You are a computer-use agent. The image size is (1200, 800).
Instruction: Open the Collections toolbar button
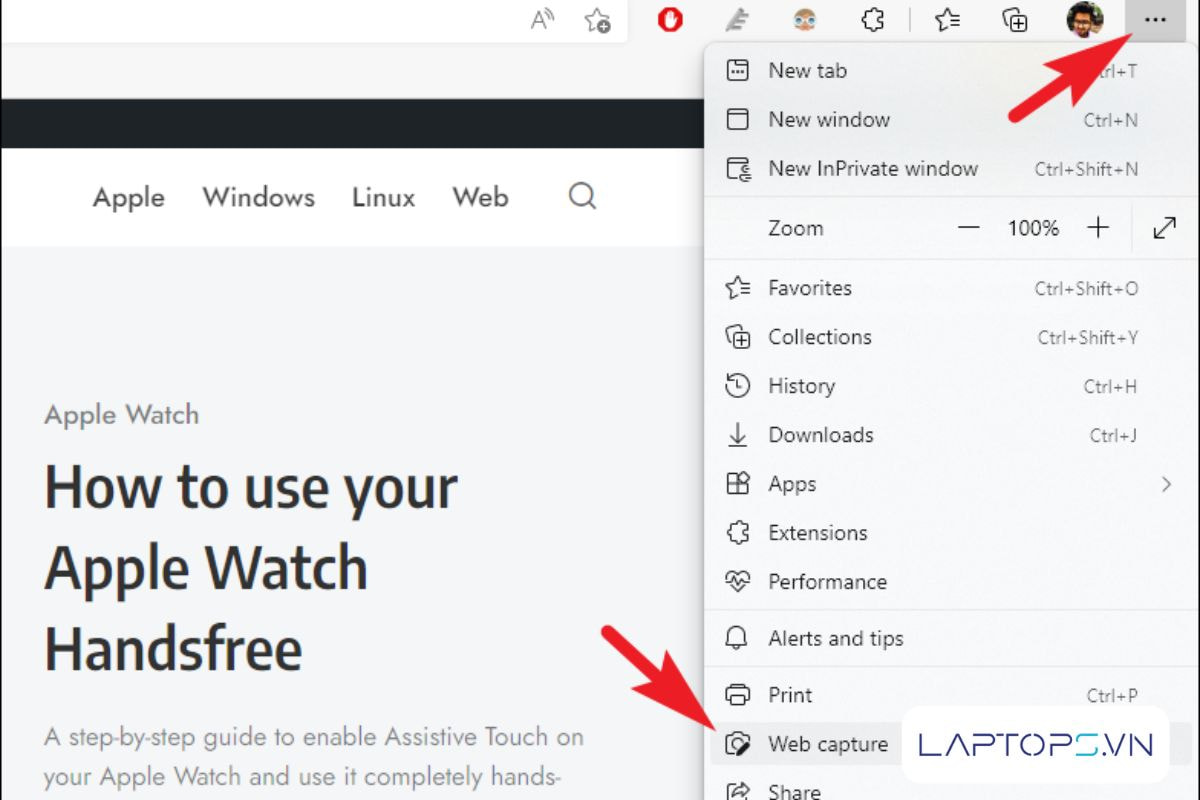(x=1015, y=20)
